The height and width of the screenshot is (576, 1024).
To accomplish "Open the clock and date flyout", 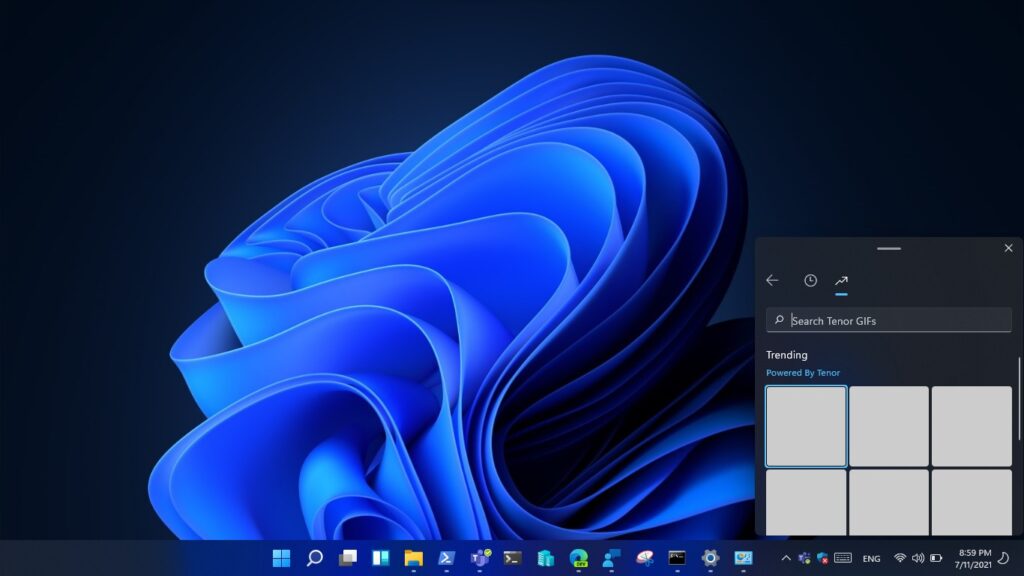I will 975,558.
